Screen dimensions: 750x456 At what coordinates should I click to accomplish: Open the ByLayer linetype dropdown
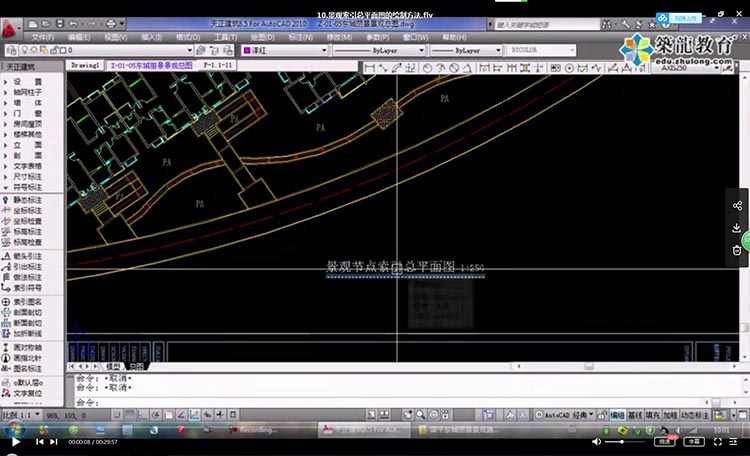coord(421,50)
